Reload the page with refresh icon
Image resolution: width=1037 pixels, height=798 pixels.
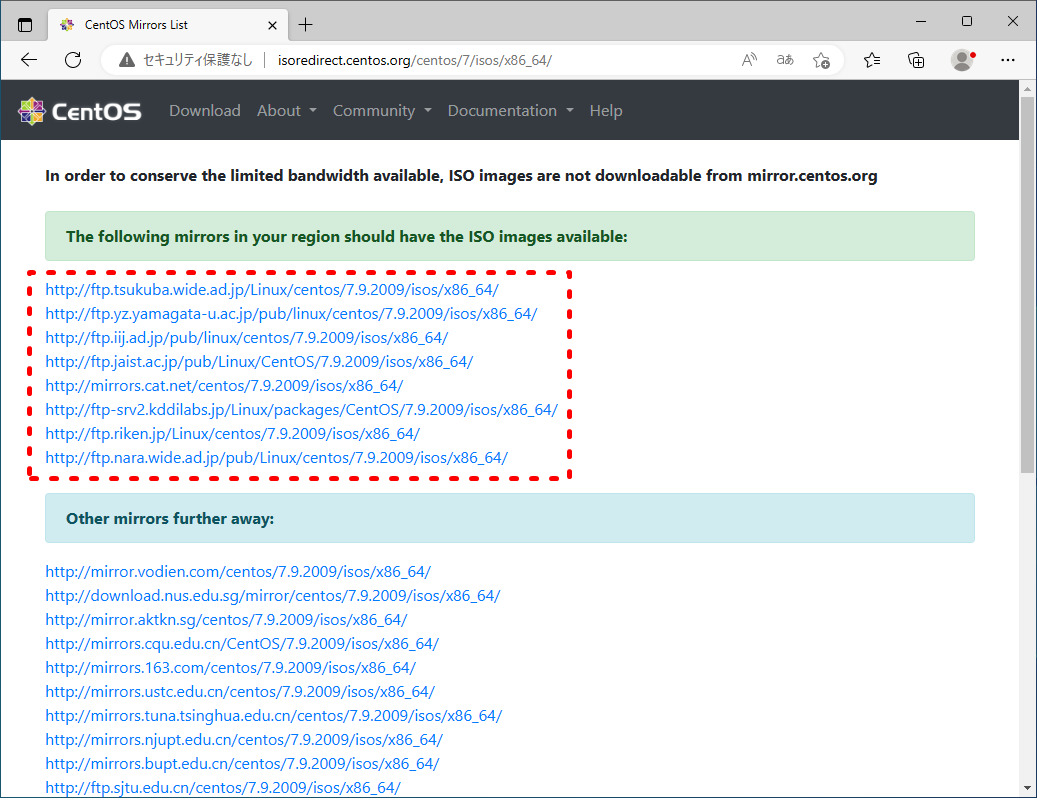click(x=73, y=60)
